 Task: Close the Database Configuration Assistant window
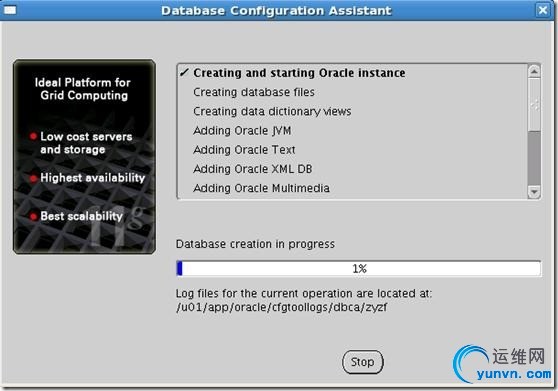543,10
